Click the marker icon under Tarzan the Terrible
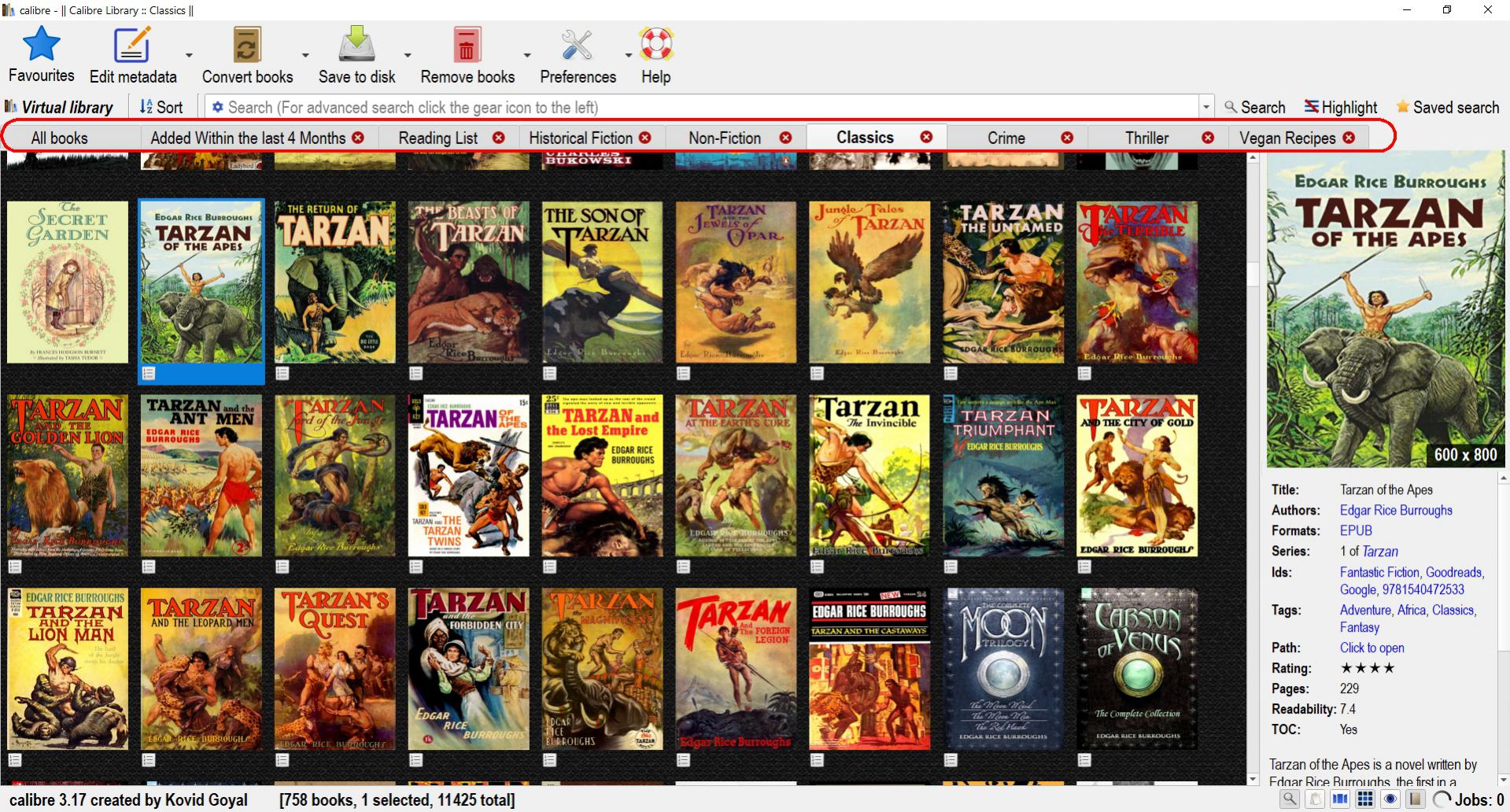Screen dimensions: 1510x812 (1084, 373)
